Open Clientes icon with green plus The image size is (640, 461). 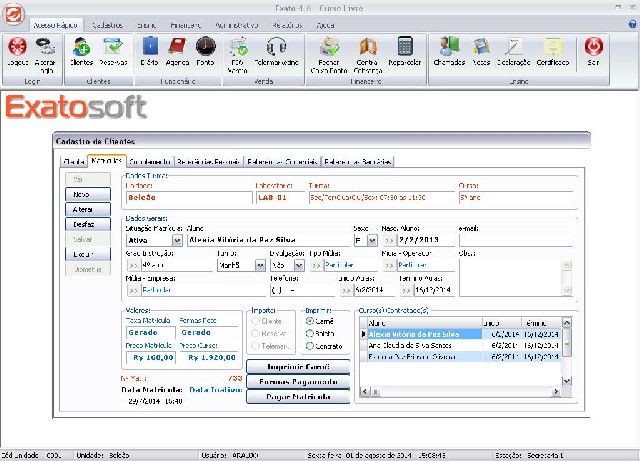click(82, 46)
